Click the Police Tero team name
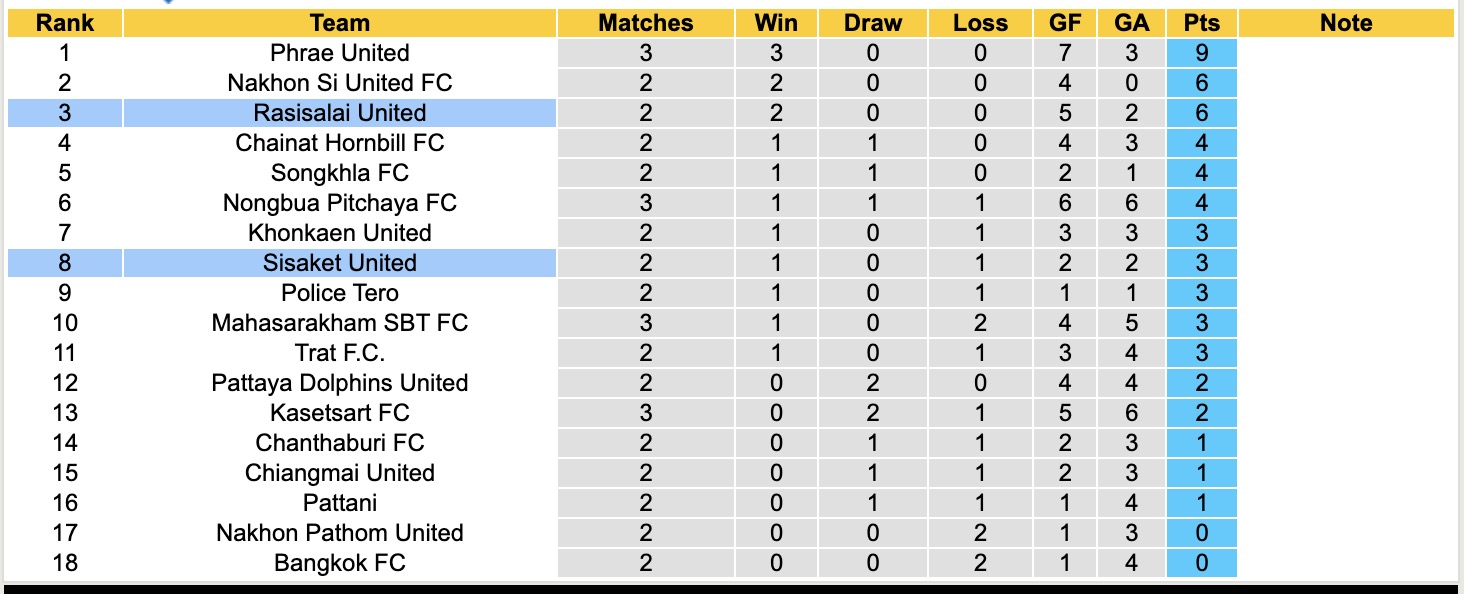1464x594 pixels. click(339, 293)
